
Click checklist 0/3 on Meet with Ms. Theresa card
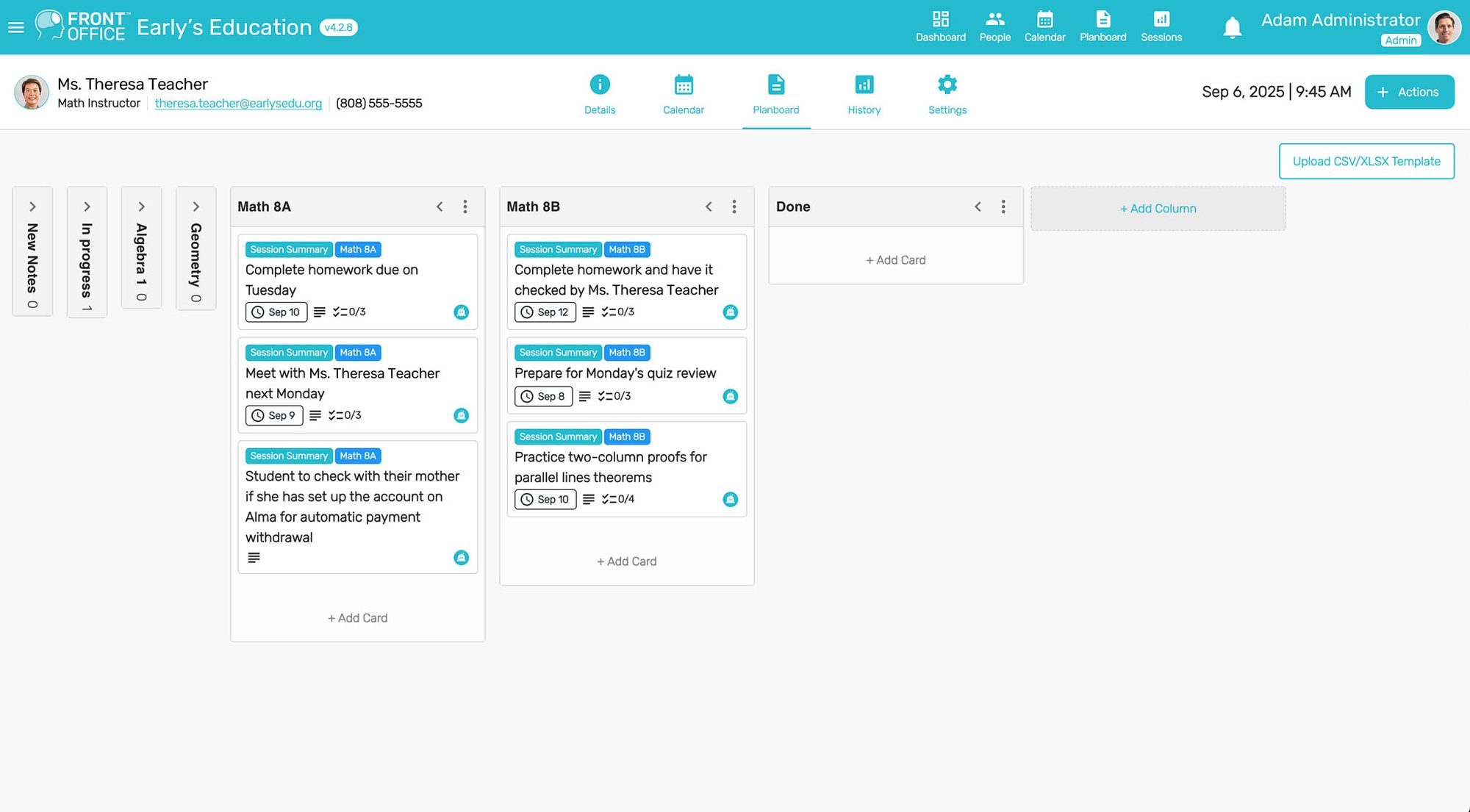345,415
